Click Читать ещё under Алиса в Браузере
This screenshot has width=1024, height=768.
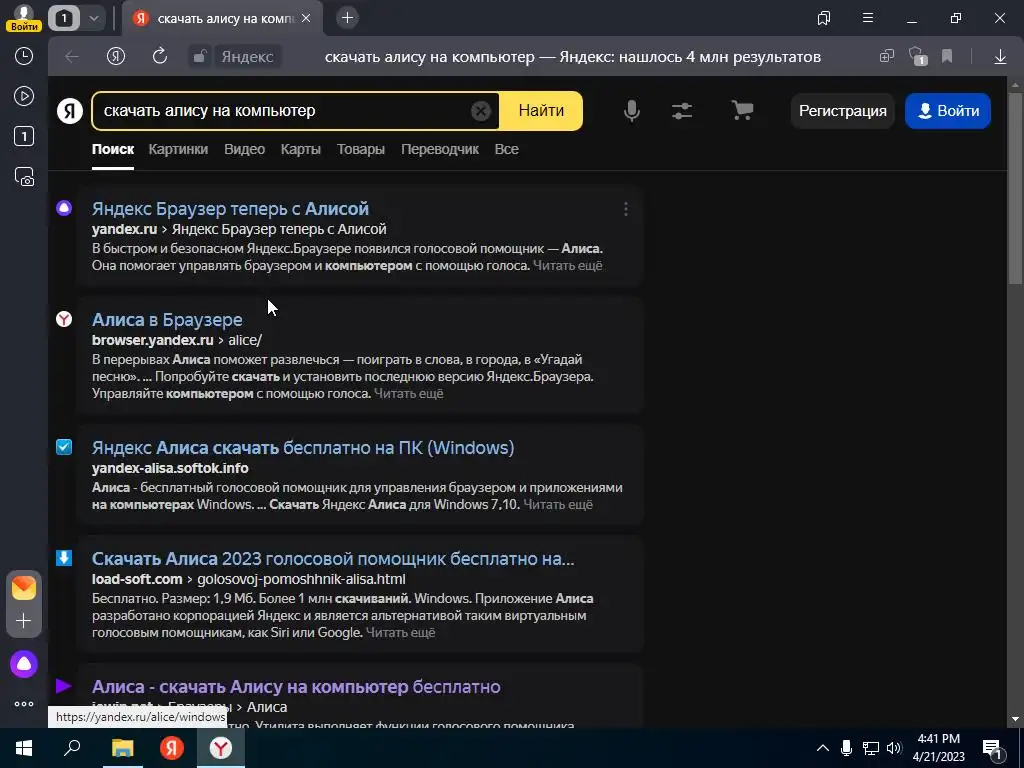tap(409, 393)
